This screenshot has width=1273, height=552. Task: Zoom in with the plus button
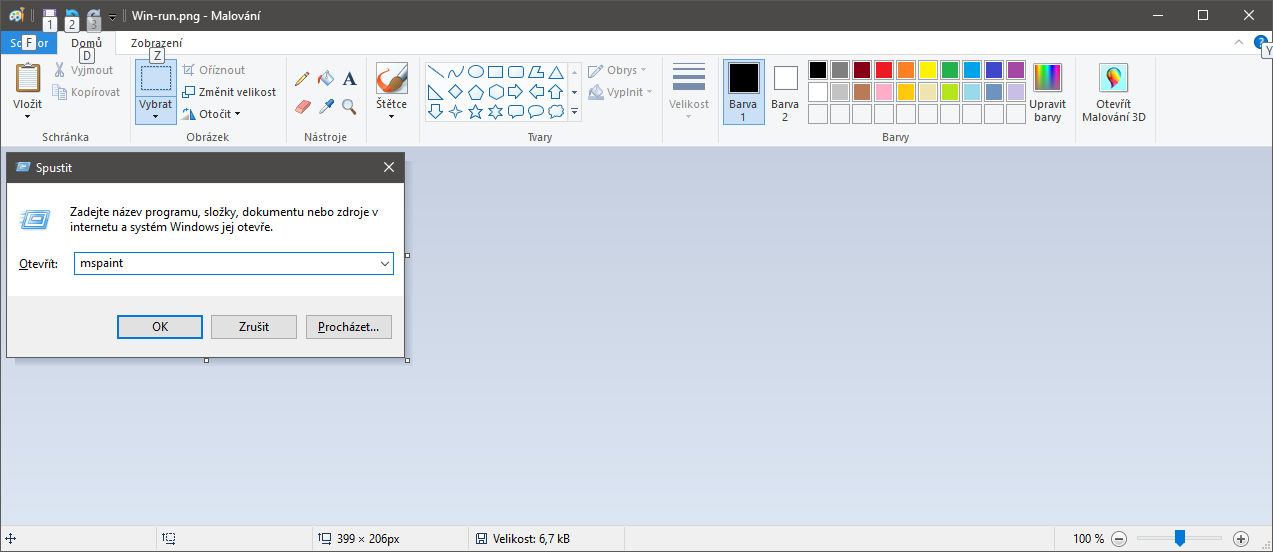[x=1241, y=538]
